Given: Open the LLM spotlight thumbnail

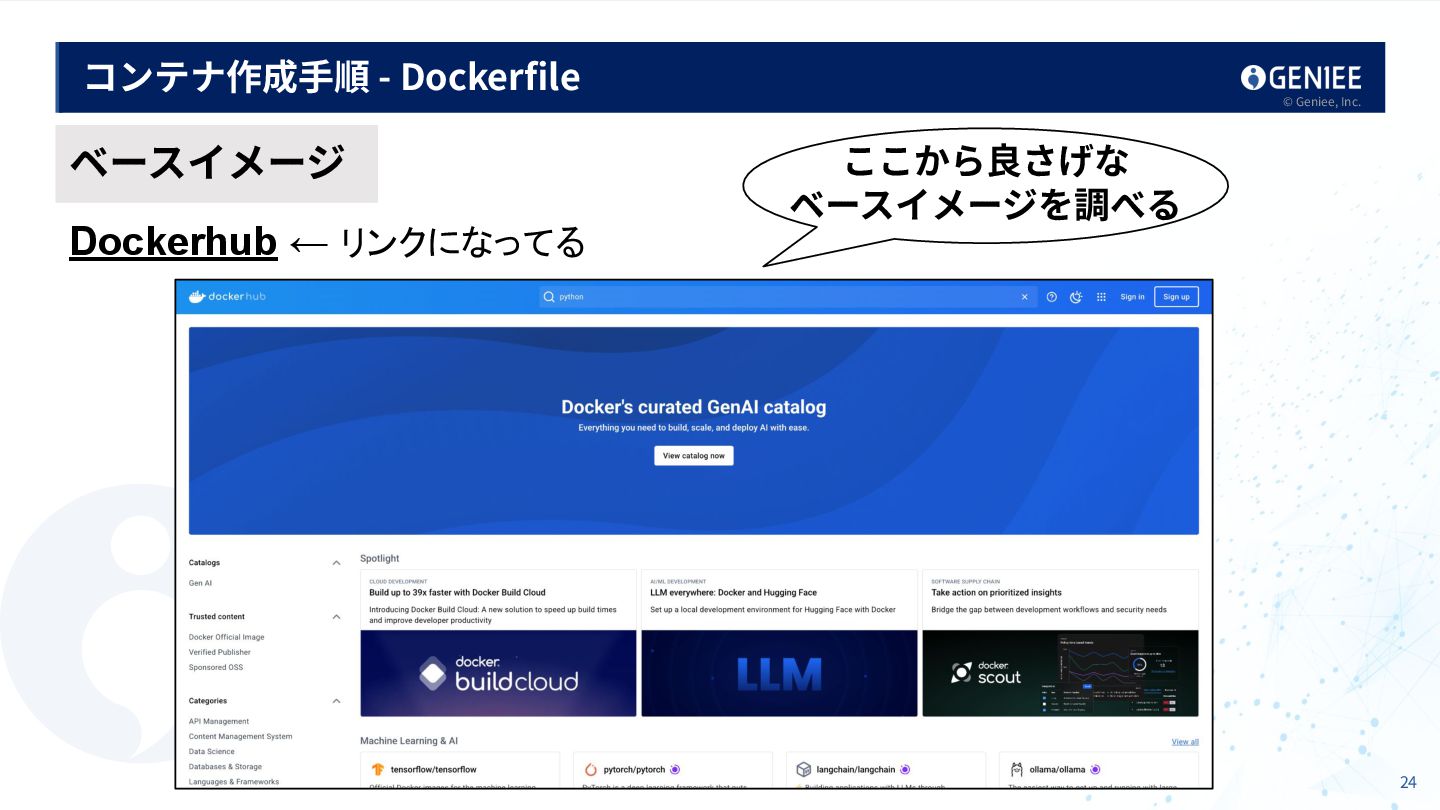Looking at the screenshot, I should 779,673.
